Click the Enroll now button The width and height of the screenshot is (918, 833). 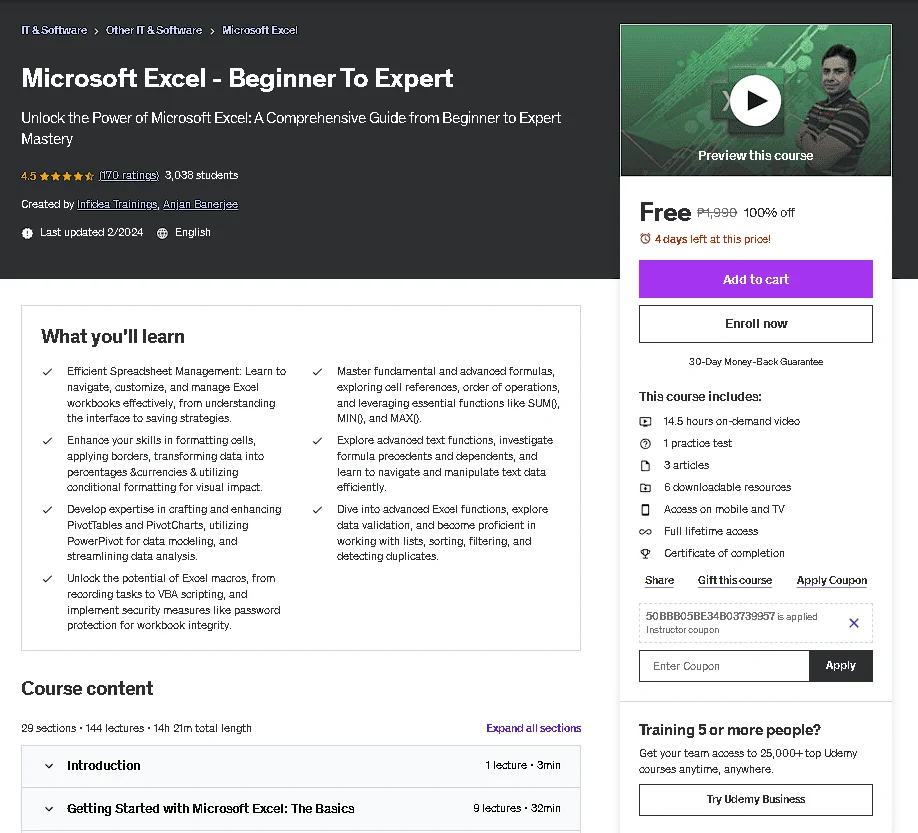tap(755, 324)
